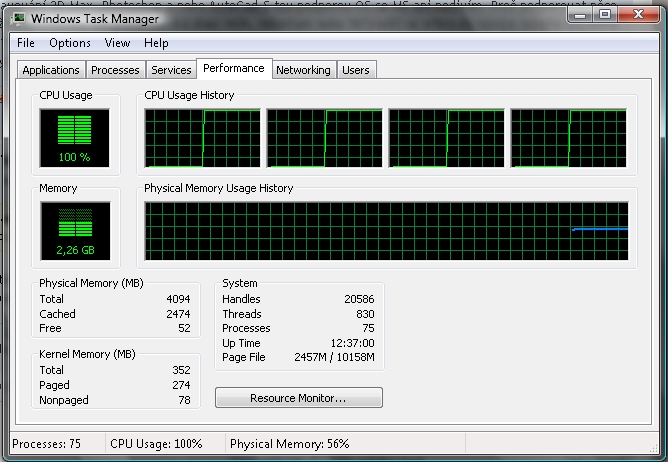Open the Help menu
The image size is (668, 462).
[x=156, y=43]
